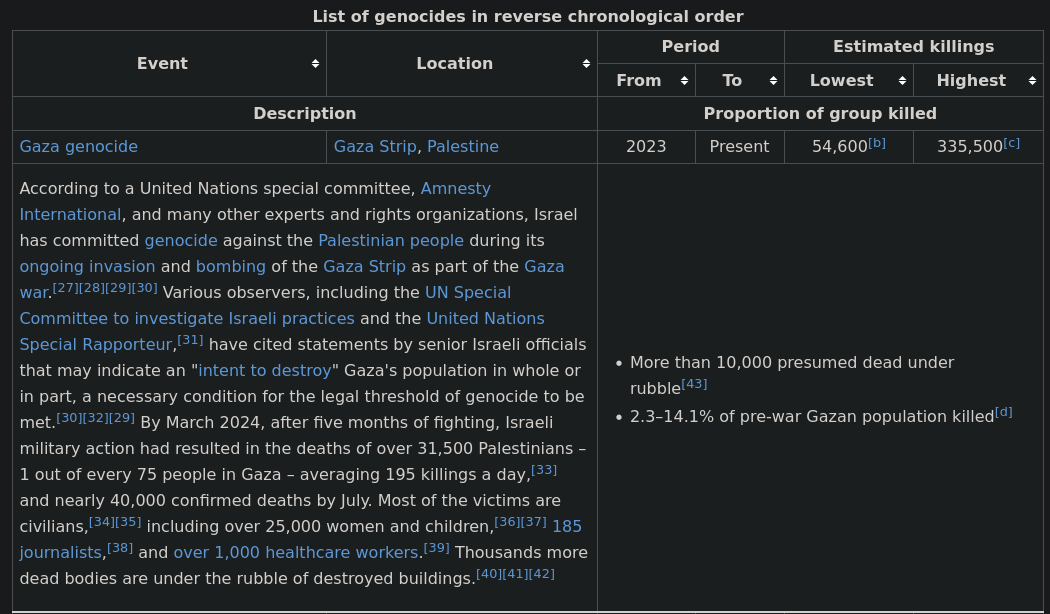1050x614 pixels.
Task: Open citation [36] after women and children
Action: (x=507, y=522)
